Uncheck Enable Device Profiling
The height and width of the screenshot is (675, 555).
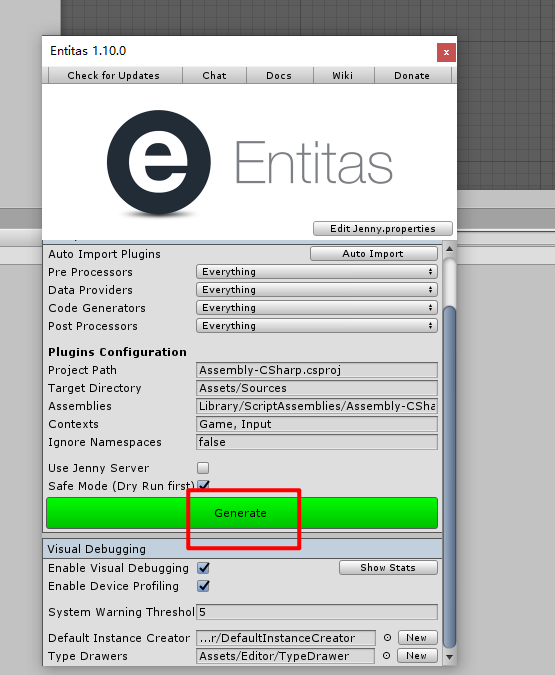203,586
